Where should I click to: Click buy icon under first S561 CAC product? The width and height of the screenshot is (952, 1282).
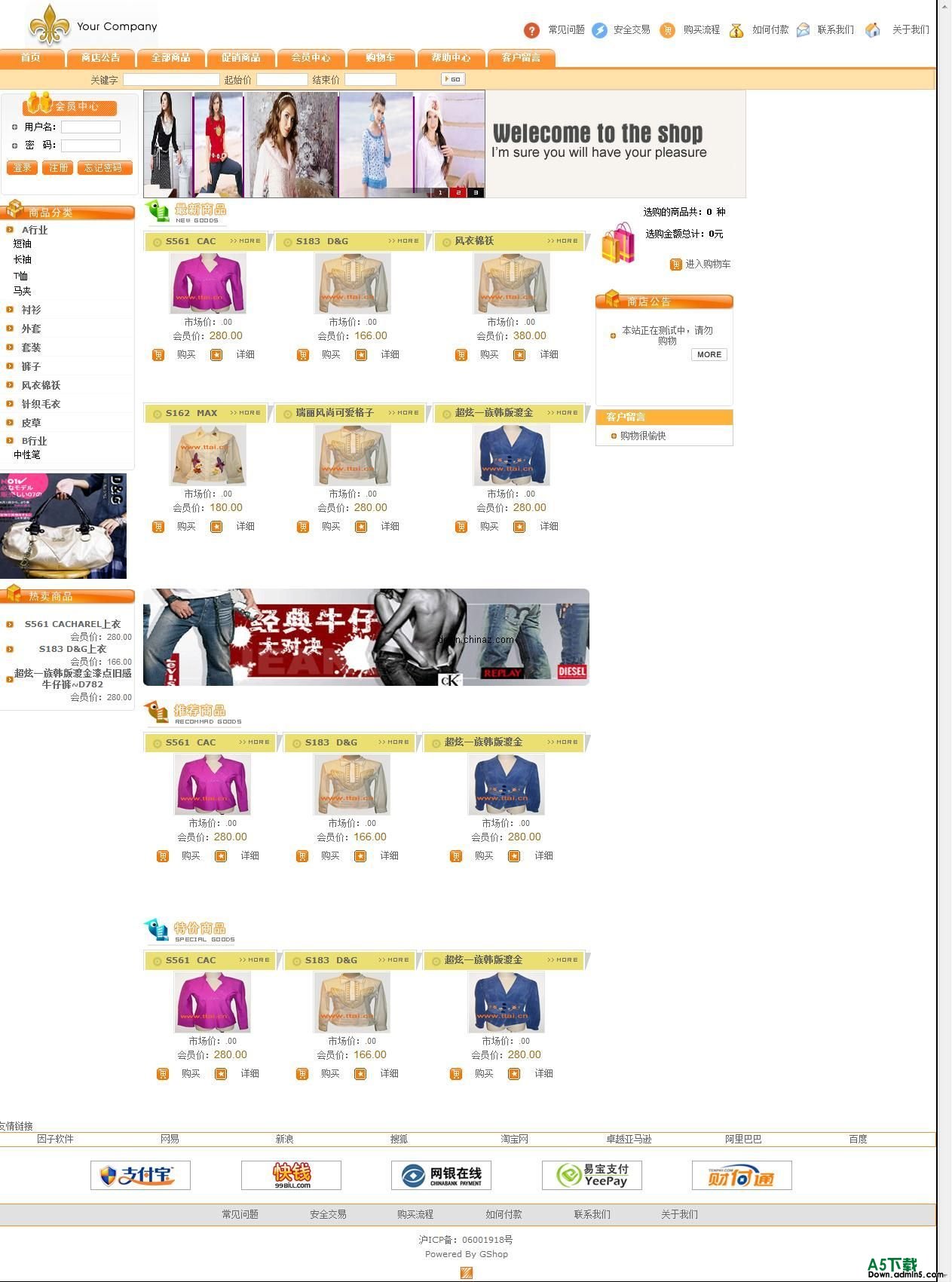[x=158, y=355]
